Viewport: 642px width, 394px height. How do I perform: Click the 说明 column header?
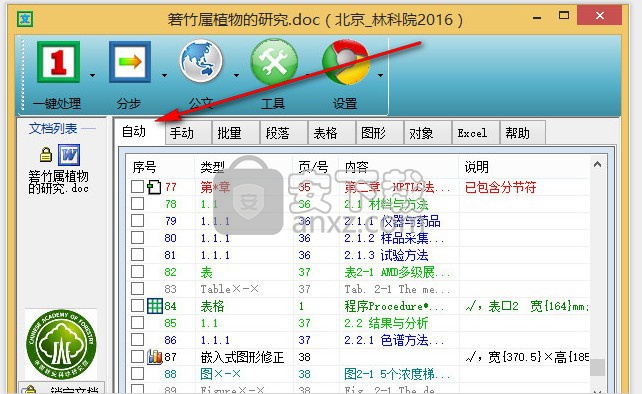click(477, 167)
